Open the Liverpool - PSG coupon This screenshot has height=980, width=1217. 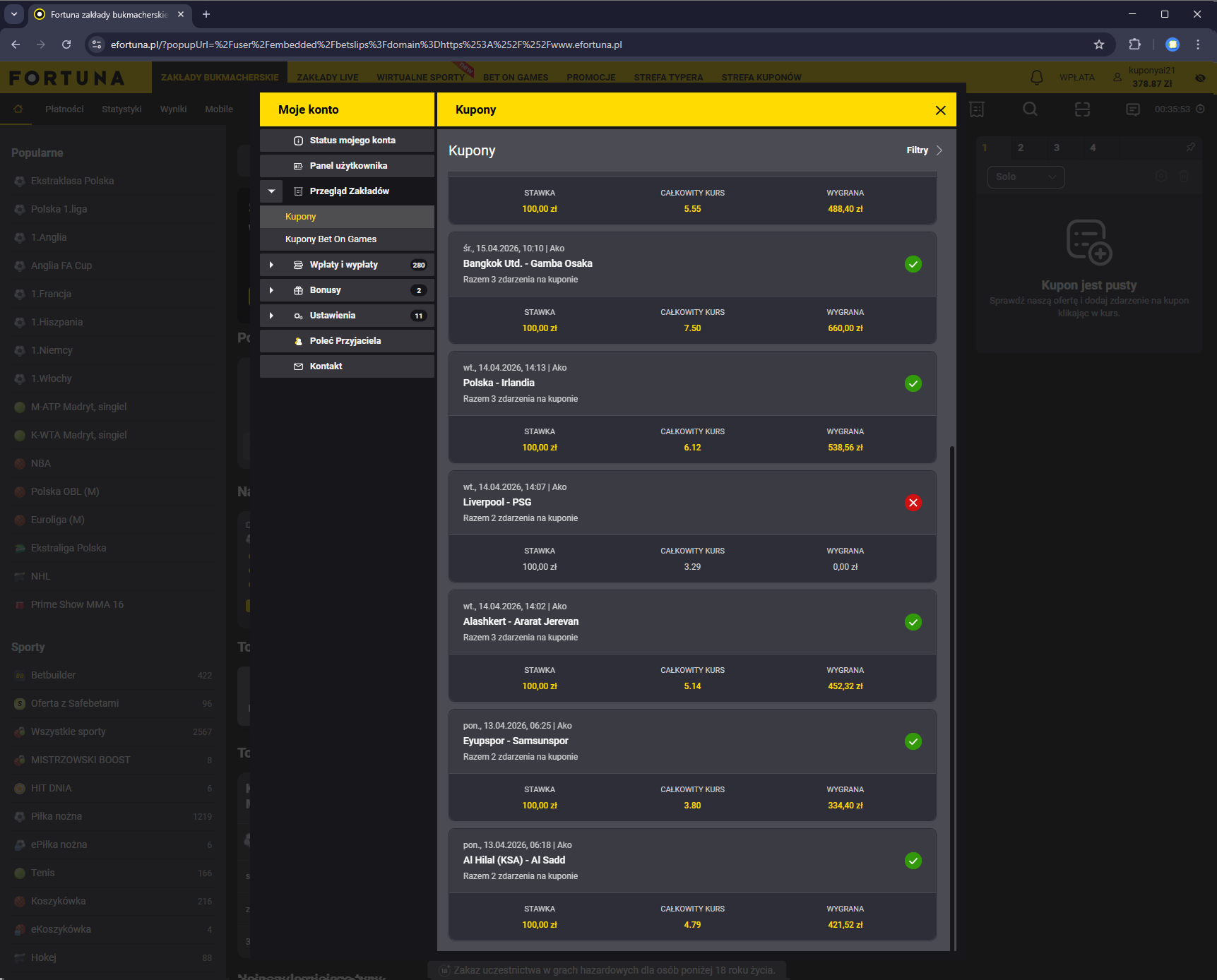point(692,527)
